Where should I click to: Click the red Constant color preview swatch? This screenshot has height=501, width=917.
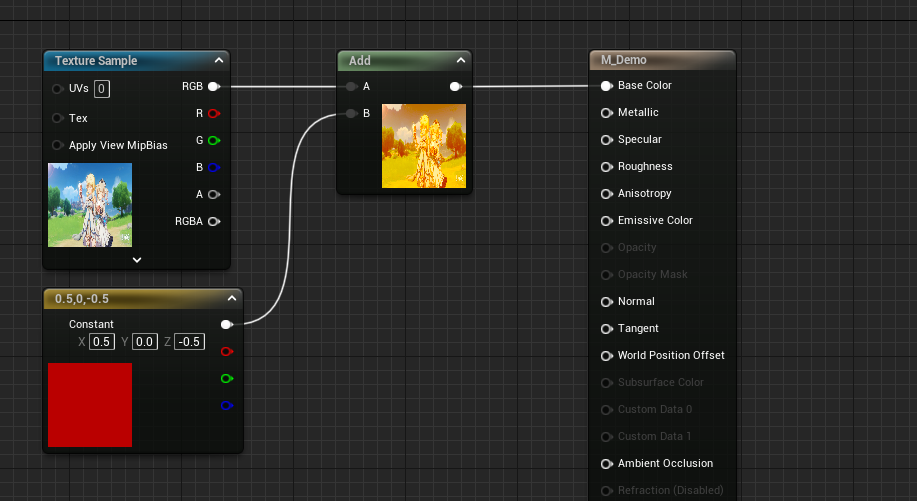pyautogui.click(x=90, y=405)
